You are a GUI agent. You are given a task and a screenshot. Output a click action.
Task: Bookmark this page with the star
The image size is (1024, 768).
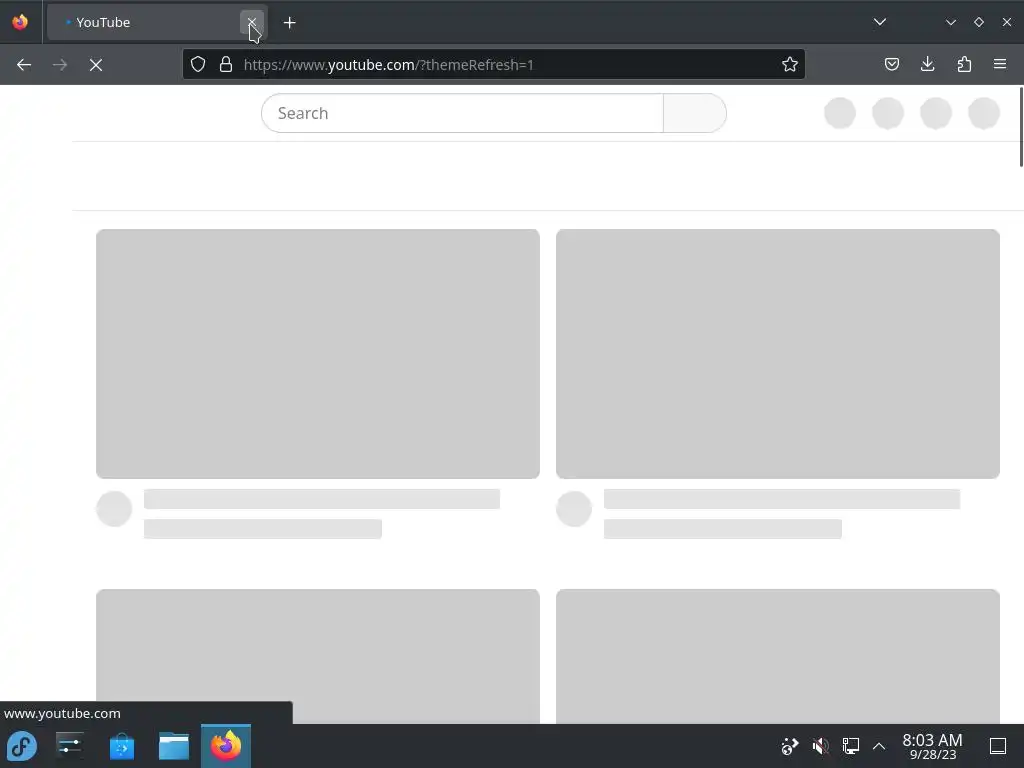click(790, 64)
